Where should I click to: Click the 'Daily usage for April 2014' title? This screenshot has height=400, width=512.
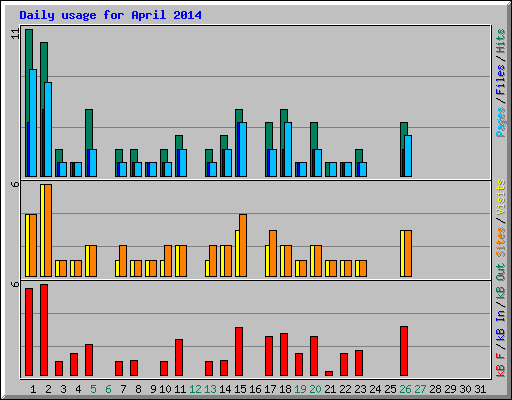[x=110, y=15]
